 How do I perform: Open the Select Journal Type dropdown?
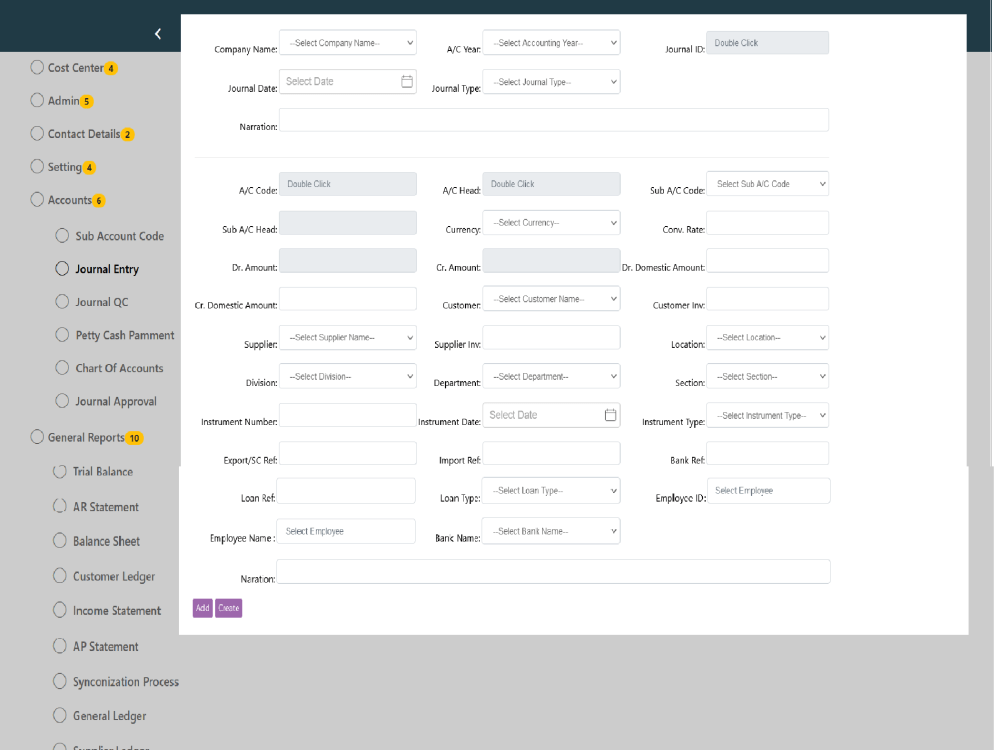[x=551, y=82]
